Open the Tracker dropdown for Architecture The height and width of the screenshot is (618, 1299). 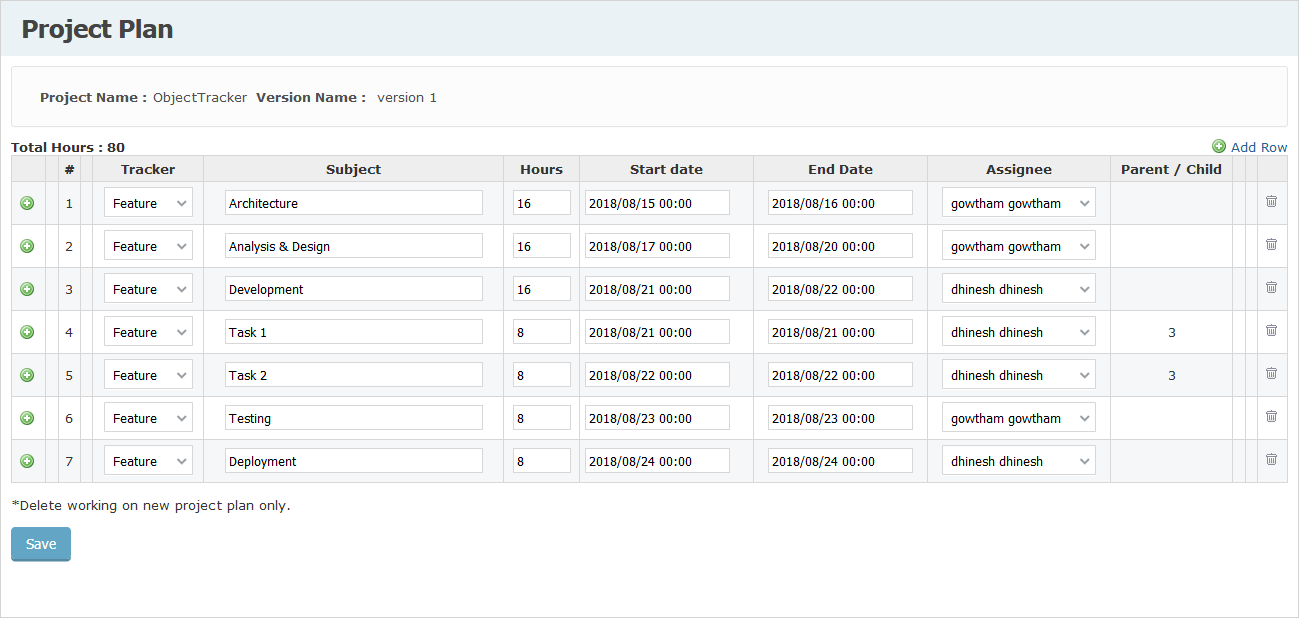pyautogui.click(x=148, y=202)
